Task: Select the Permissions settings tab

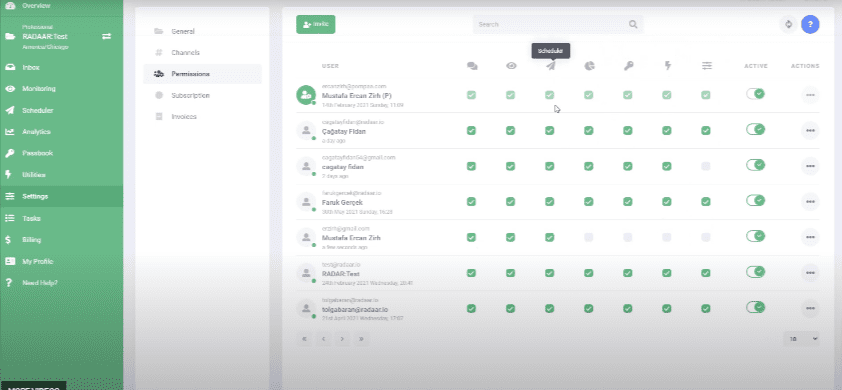Action: click(x=202, y=74)
